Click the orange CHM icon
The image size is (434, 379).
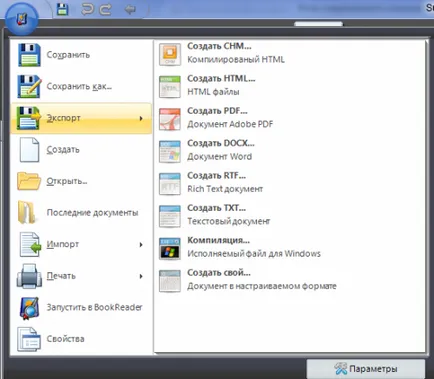pos(170,54)
